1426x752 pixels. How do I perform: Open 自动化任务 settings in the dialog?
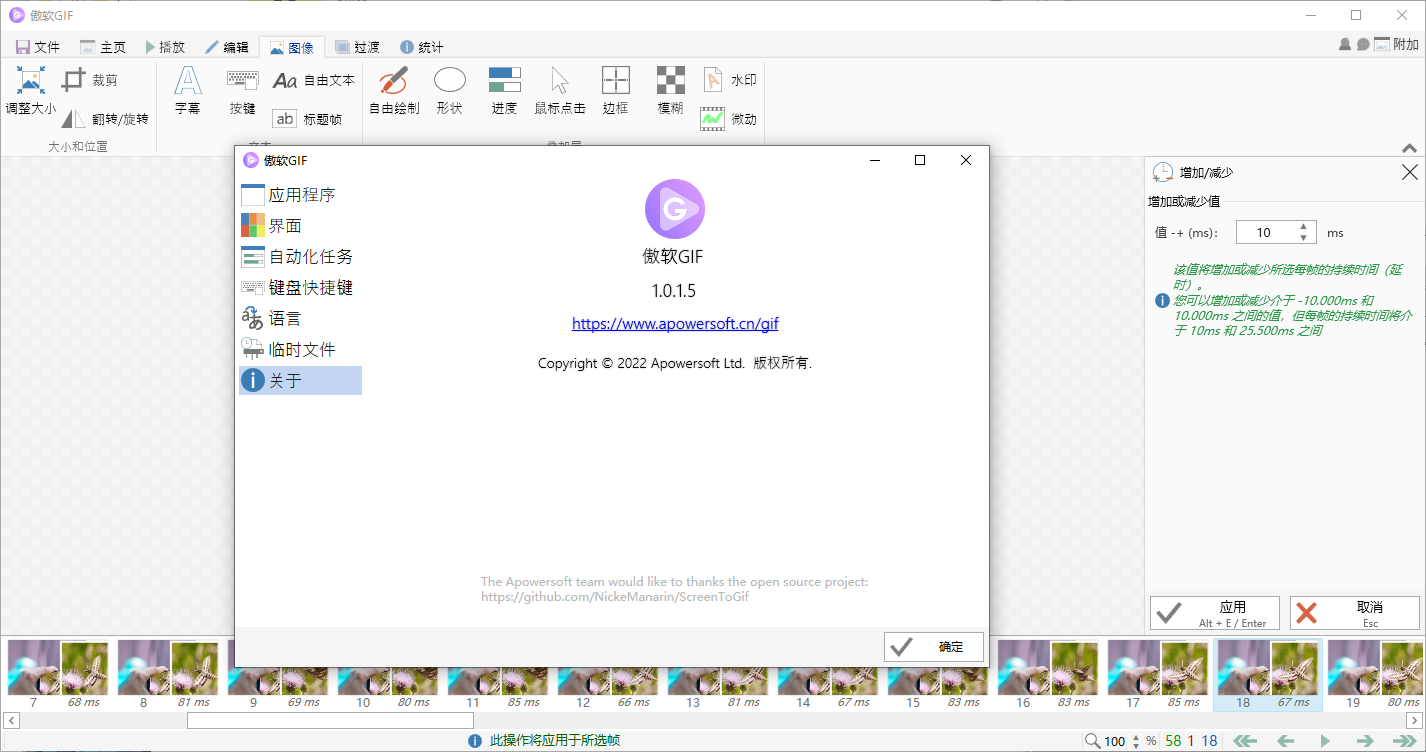tap(300, 257)
